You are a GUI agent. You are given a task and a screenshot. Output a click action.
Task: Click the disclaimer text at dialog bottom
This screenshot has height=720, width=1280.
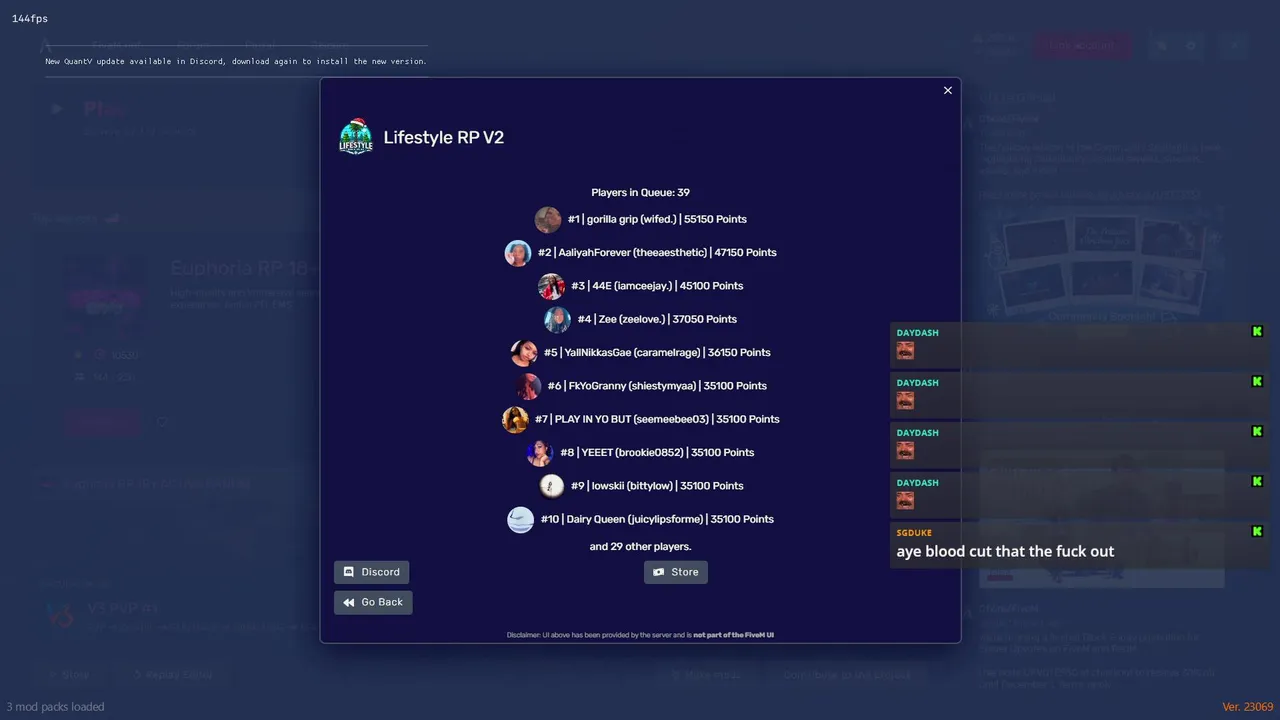[640, 635]
